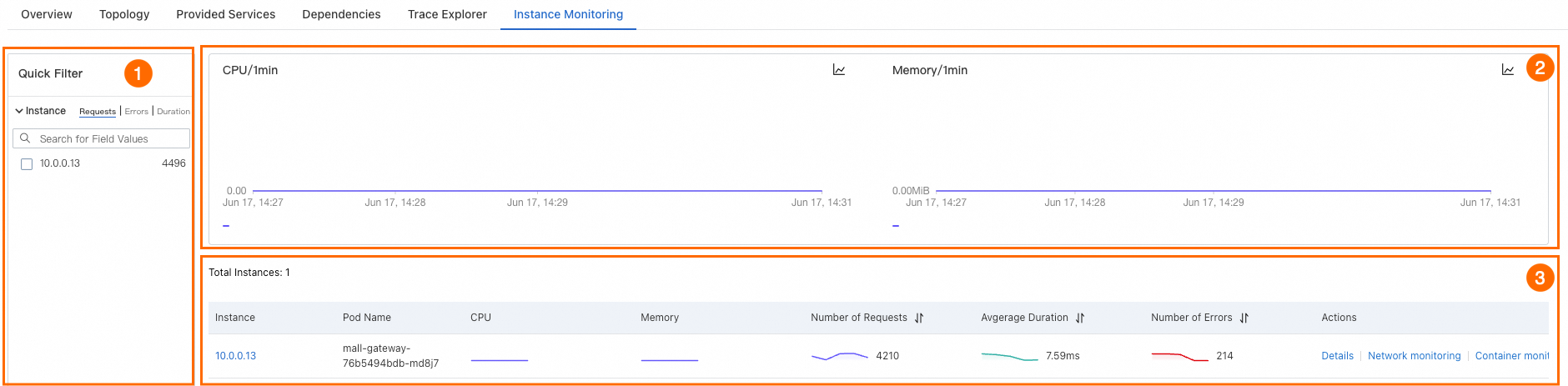Click the CPU chart legend marker

[x=226, y=225]
